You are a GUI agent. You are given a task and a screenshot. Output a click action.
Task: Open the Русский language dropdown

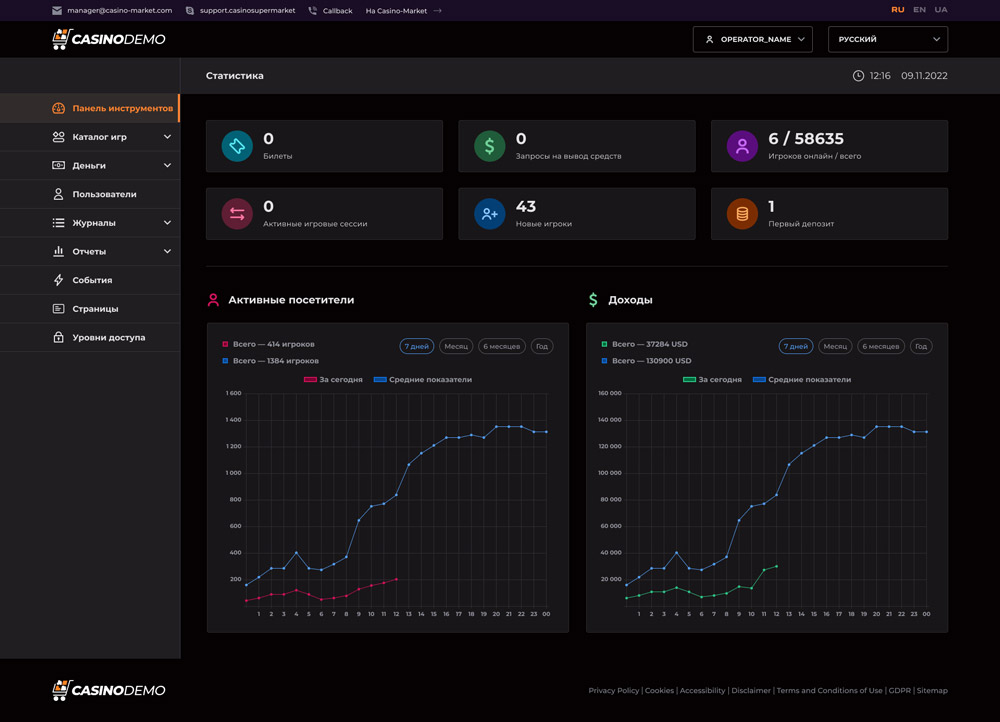coord(888,39)
